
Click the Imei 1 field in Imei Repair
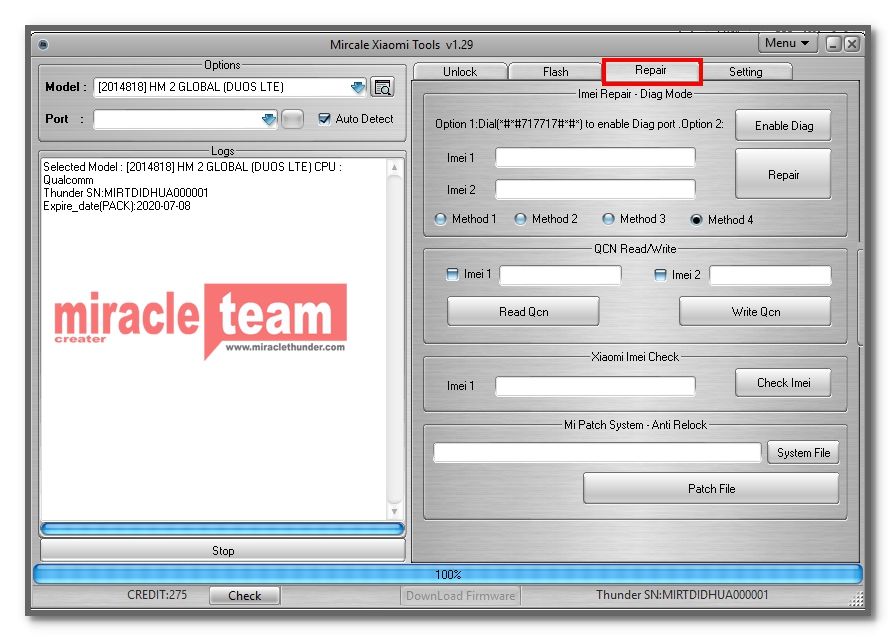pos(595,158)
